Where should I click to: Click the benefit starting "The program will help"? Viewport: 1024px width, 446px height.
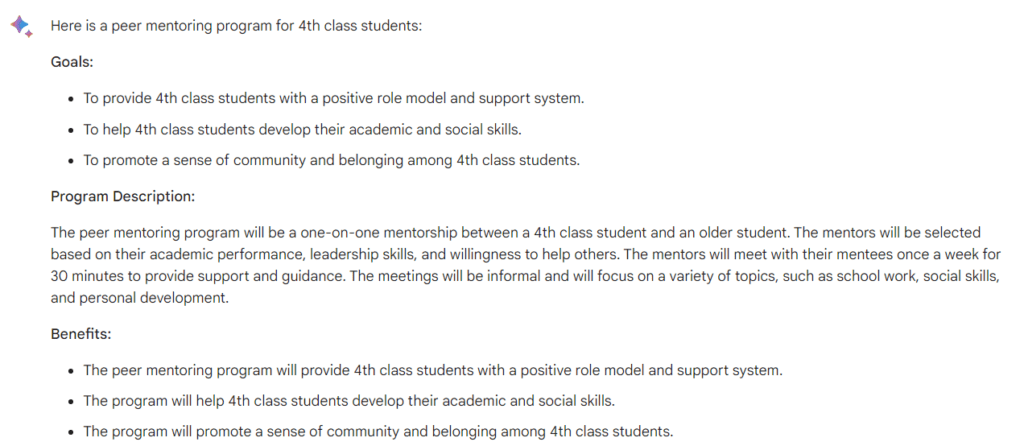(x=349, y=401)
